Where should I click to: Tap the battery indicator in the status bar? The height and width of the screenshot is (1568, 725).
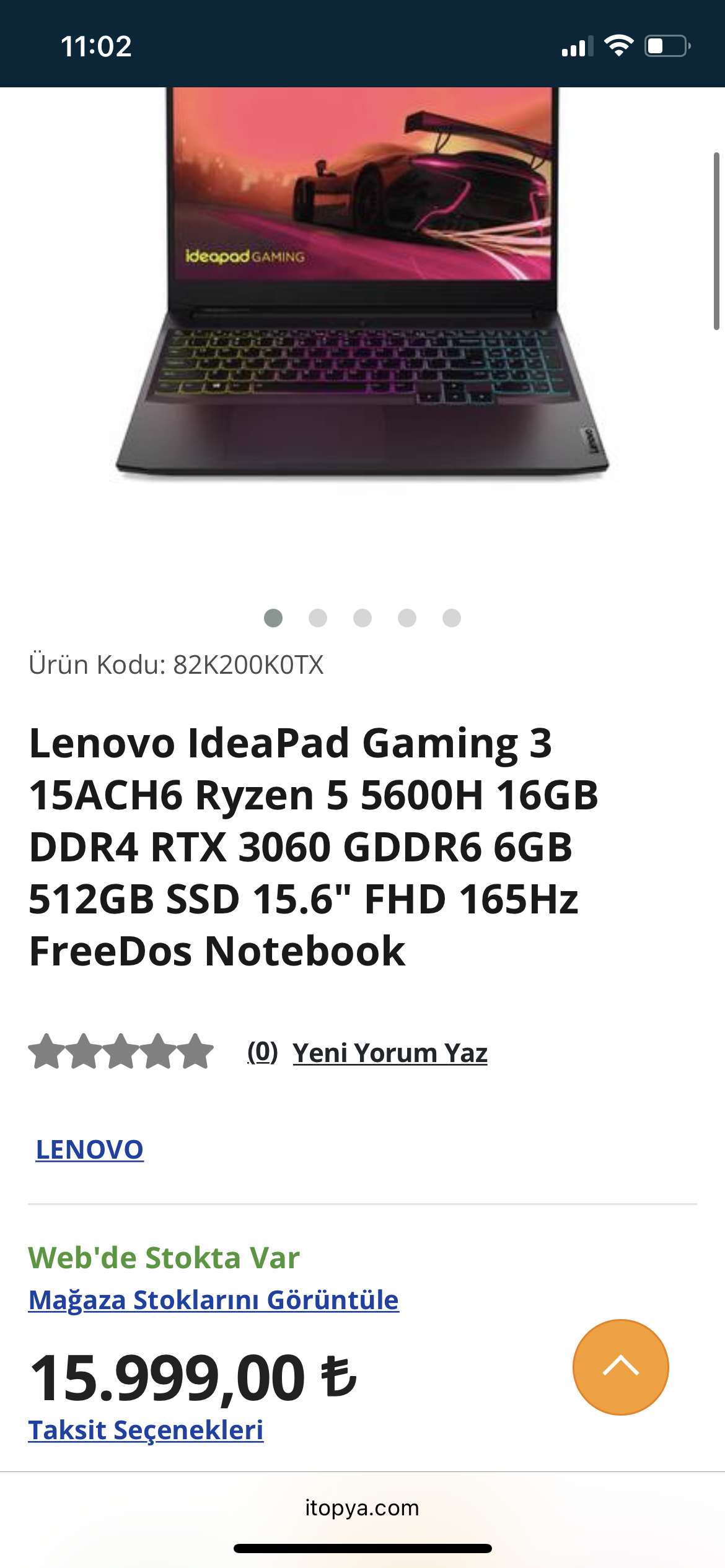pos(667,46)
